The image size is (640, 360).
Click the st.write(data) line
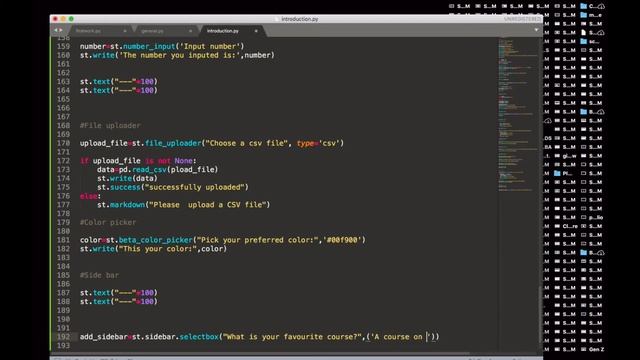coord(127,178)
